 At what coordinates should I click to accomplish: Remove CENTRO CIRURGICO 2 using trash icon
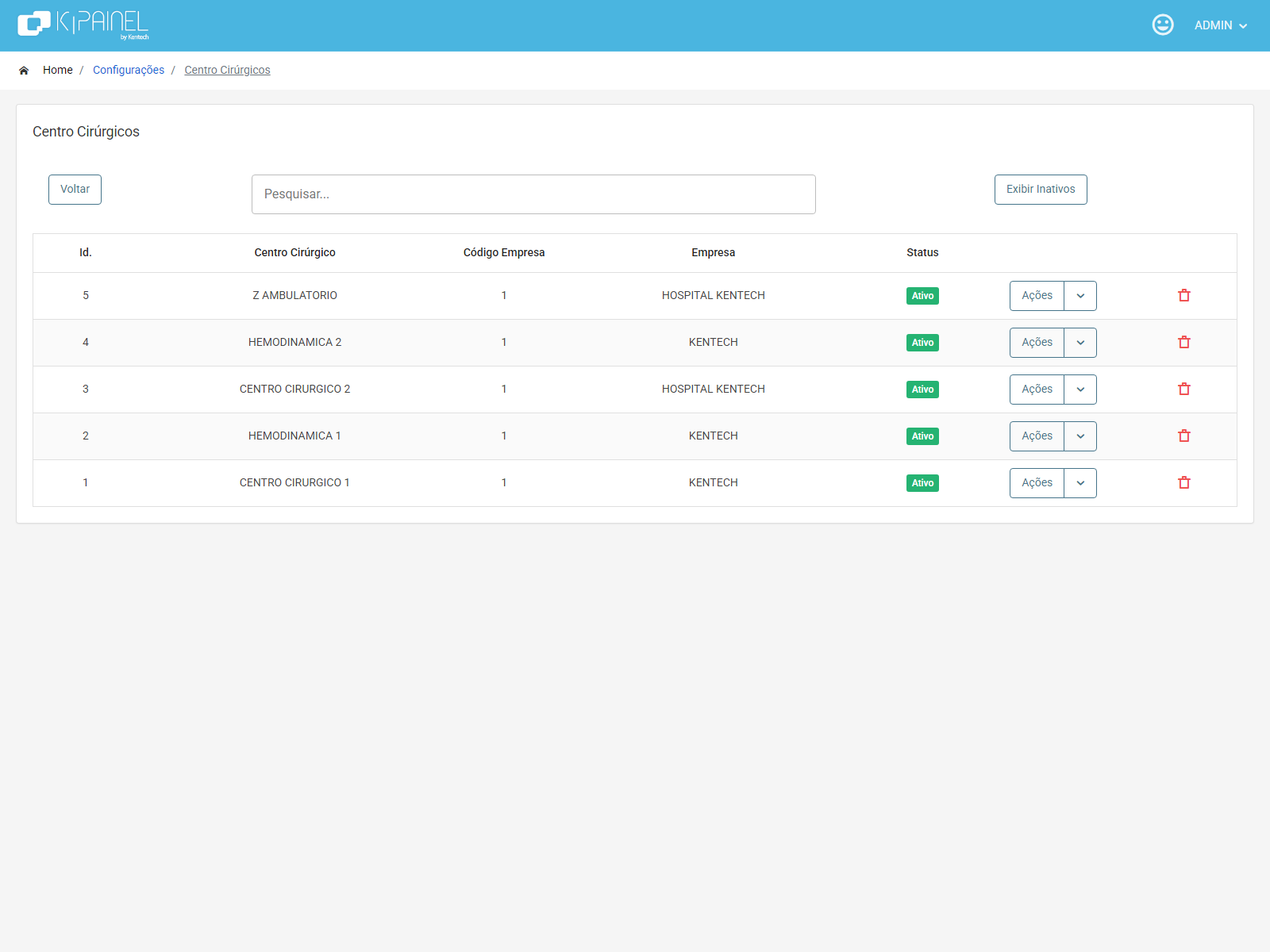pyautogui.click(x=1184, y=389)
